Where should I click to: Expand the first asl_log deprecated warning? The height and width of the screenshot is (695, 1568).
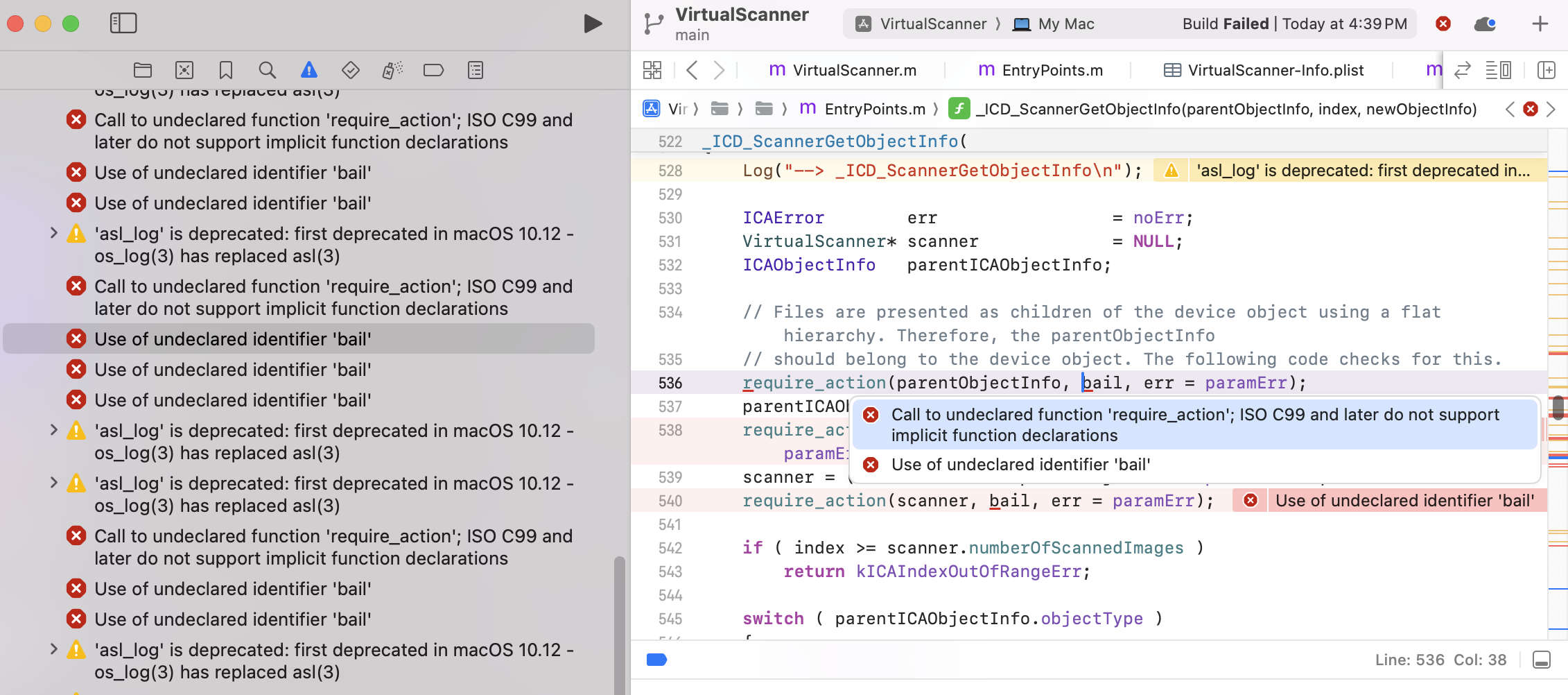[54, 234]
